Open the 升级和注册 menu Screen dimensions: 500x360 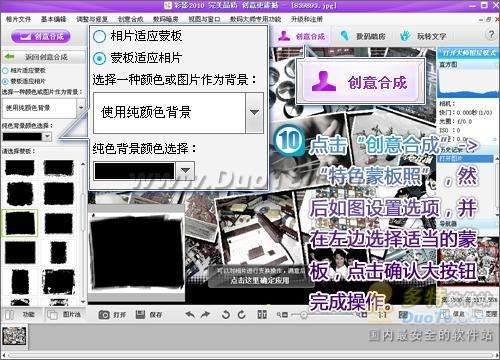tap(306, 19)
